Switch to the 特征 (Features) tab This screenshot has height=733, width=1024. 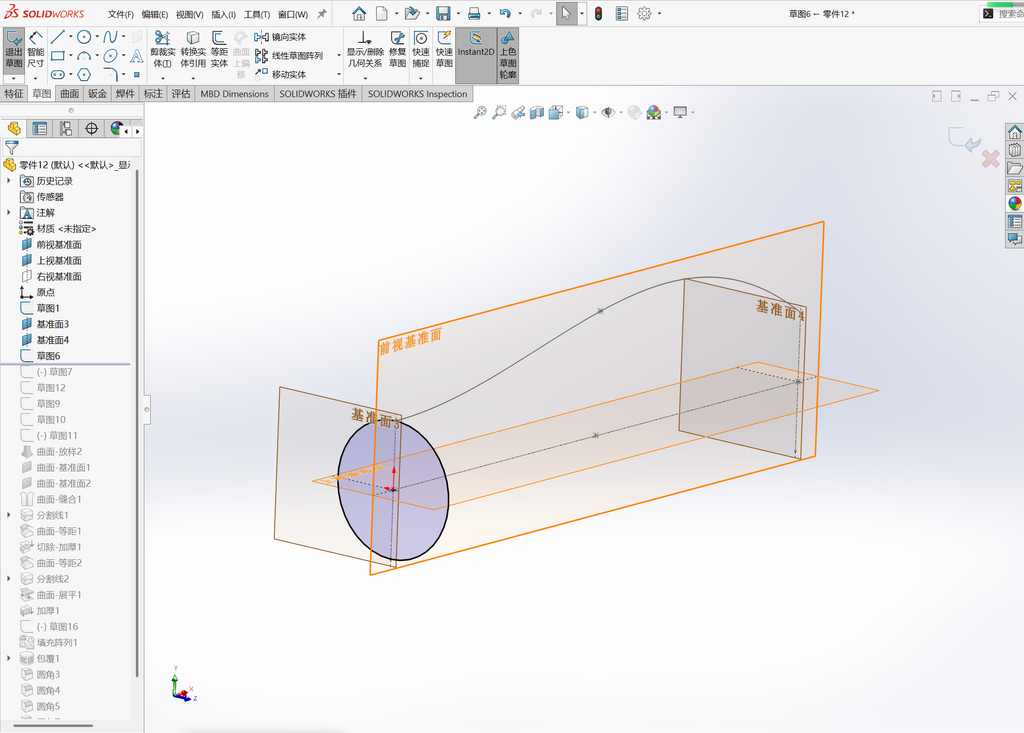(14, 93)
